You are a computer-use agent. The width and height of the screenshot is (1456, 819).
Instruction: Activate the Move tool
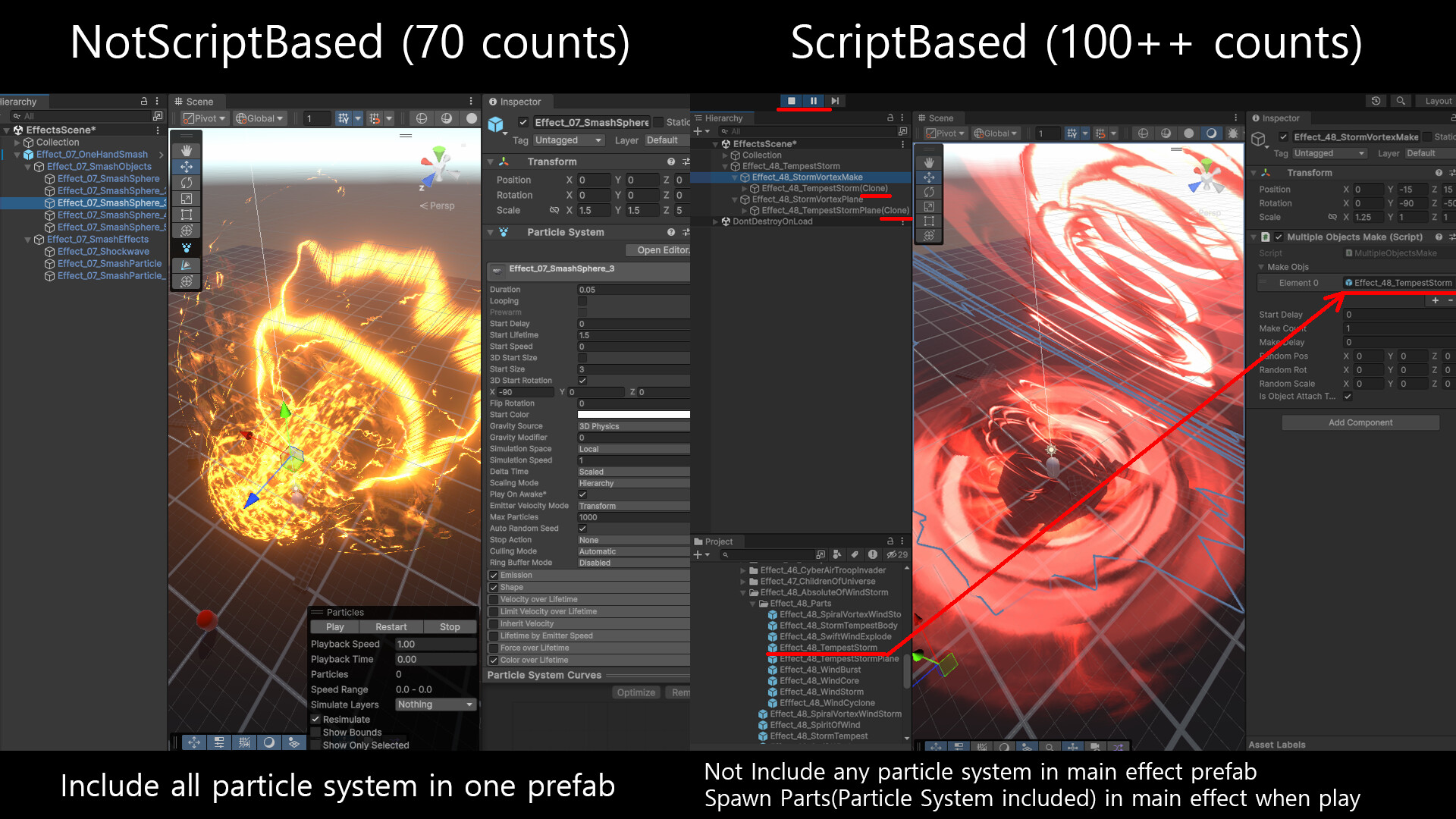click(186, 167)
